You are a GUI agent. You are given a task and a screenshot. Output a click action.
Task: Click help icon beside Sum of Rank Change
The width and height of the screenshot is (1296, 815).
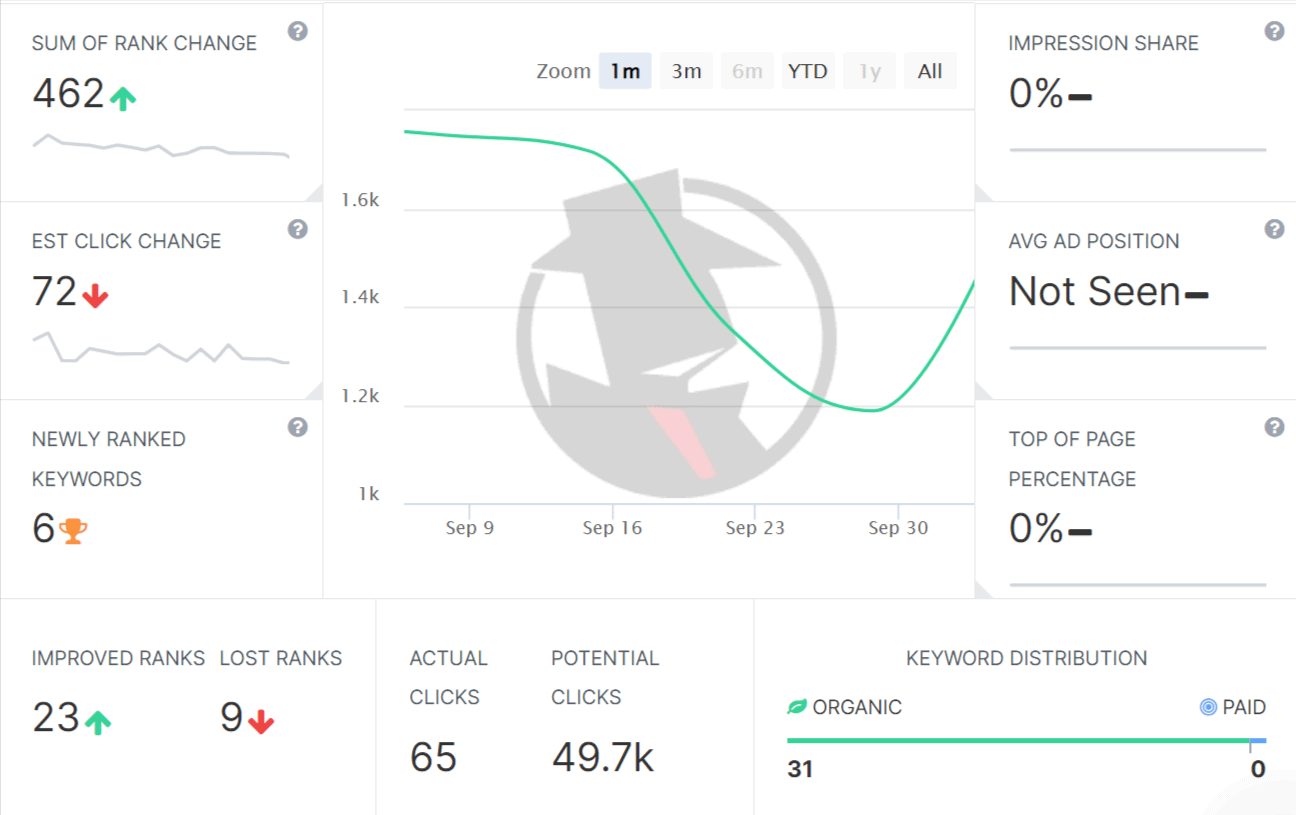[x=297, y=31]
